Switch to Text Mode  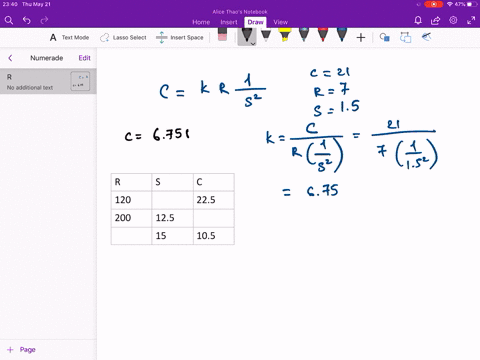[69, 38]
